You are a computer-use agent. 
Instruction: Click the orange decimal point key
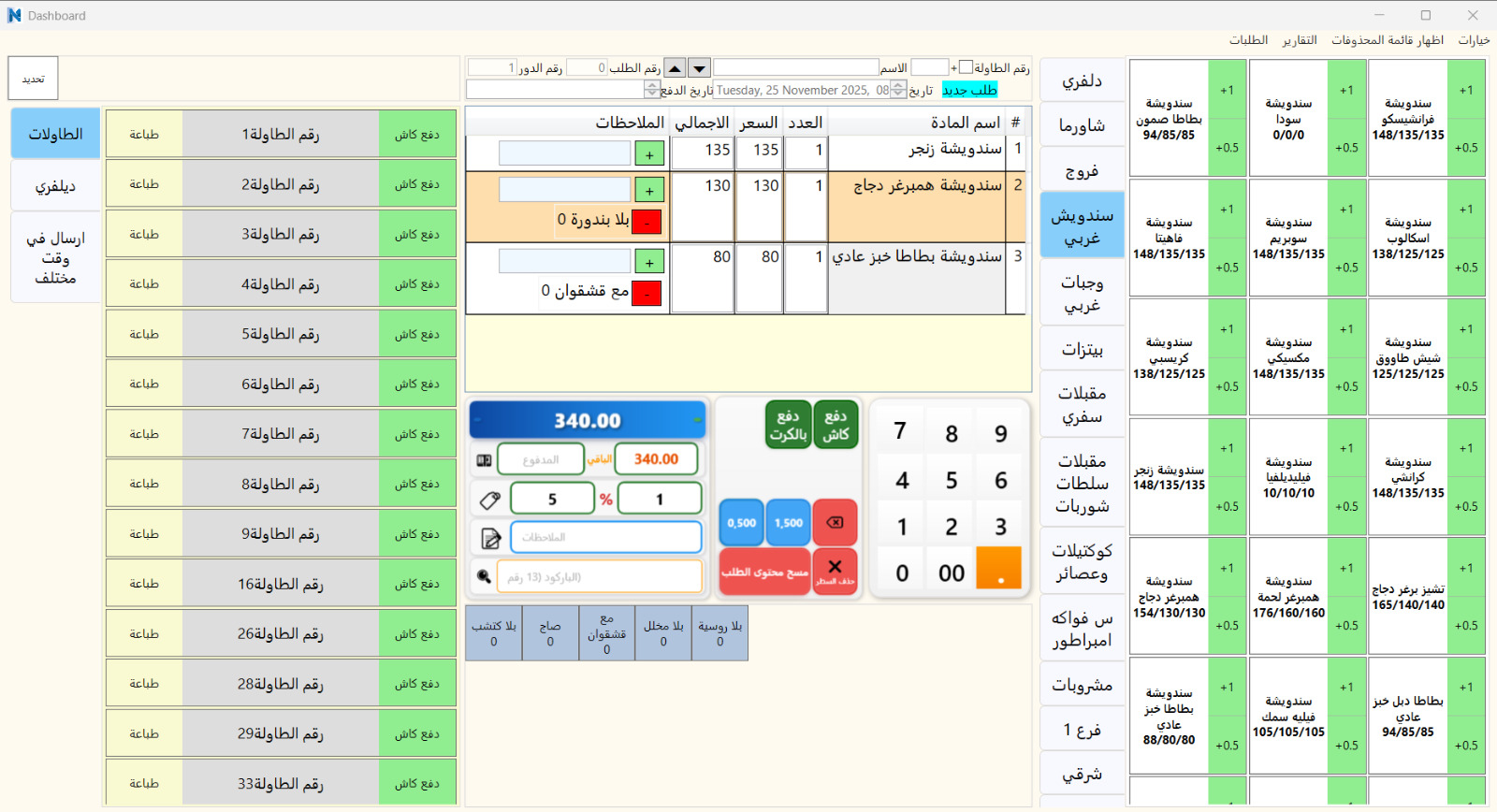(998, 568)
